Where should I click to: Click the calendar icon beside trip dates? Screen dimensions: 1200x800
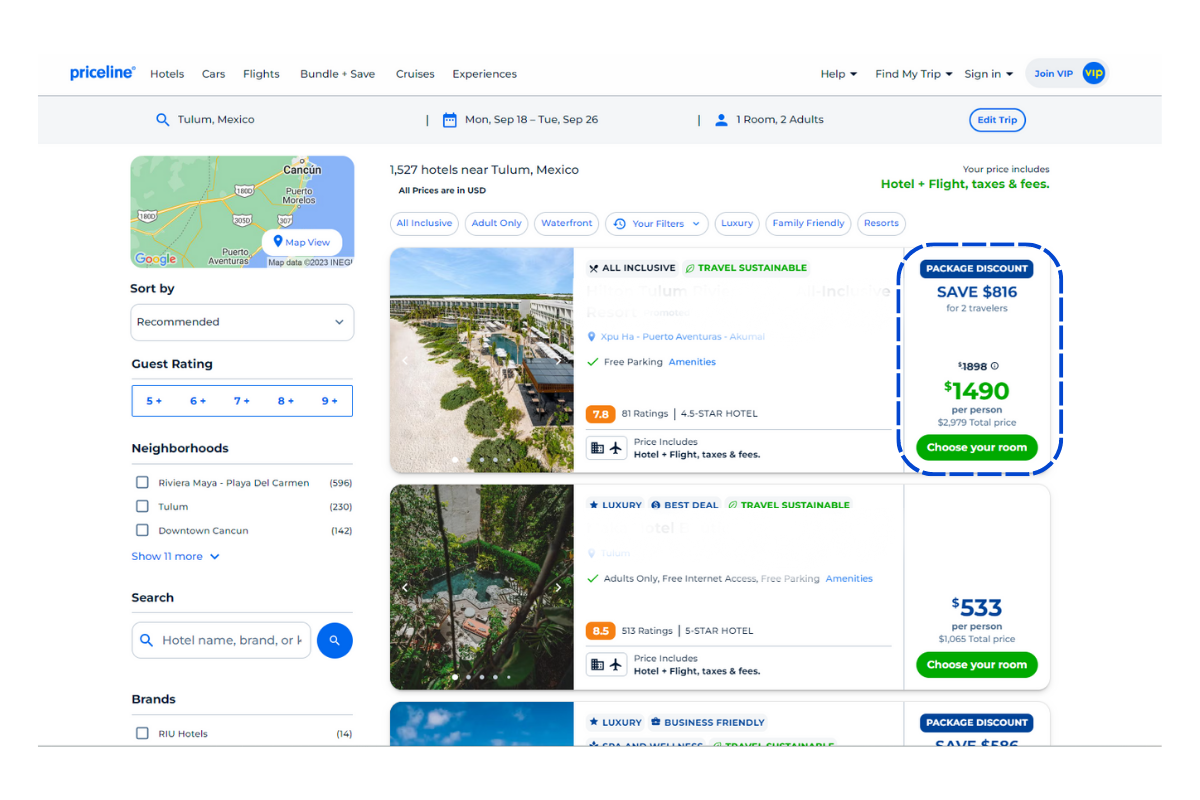click(450, 120)
